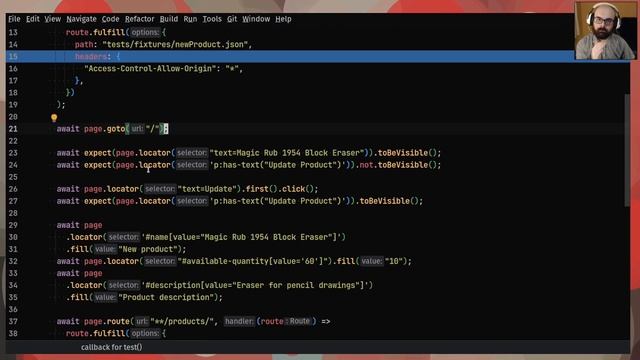The height and width of the screenshot is (360, 640).
Task: Open the Tools menu
Action: coord(212,19)
